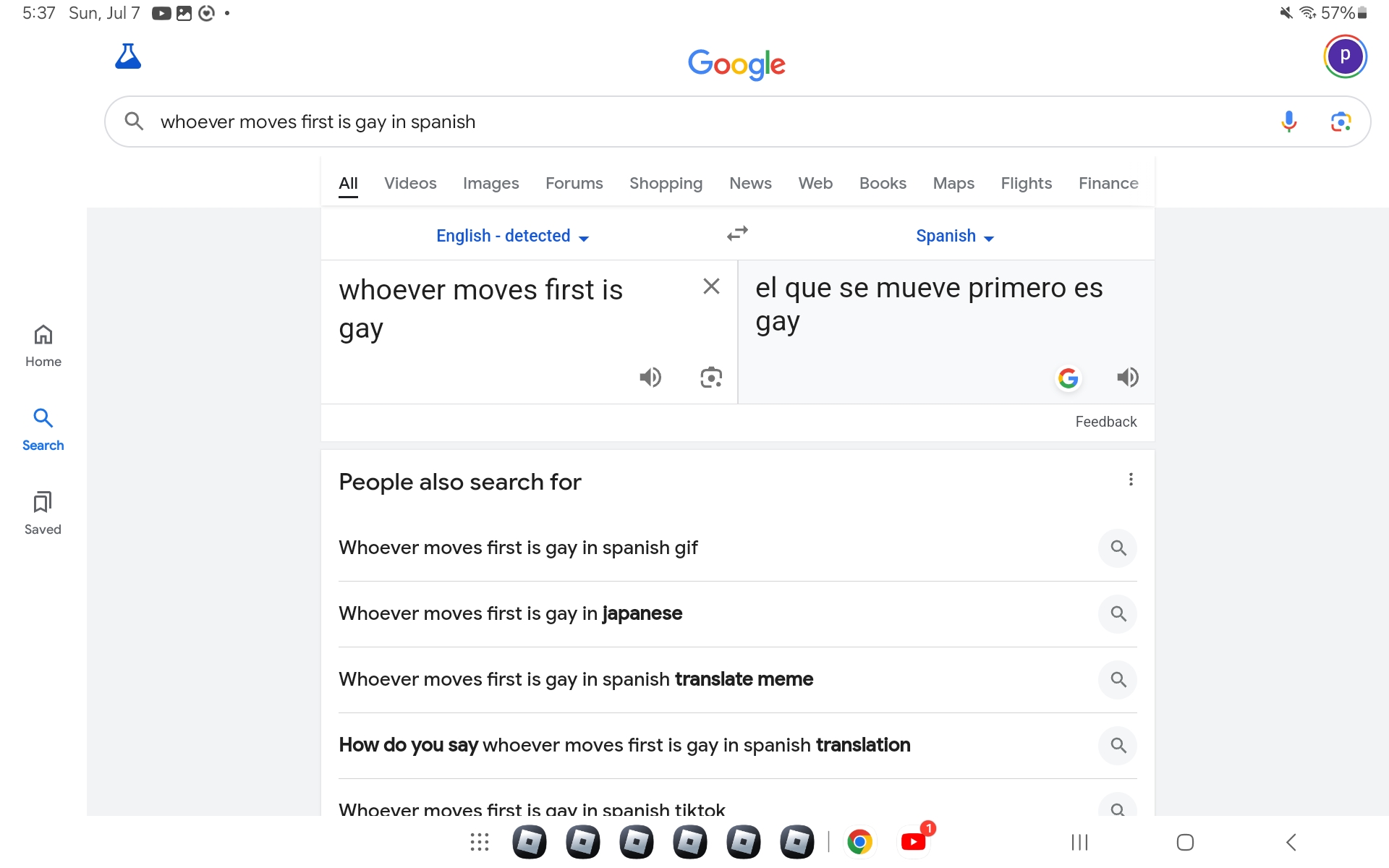Listen to English source text
The image size is (1389, 868).
(650, 377)
